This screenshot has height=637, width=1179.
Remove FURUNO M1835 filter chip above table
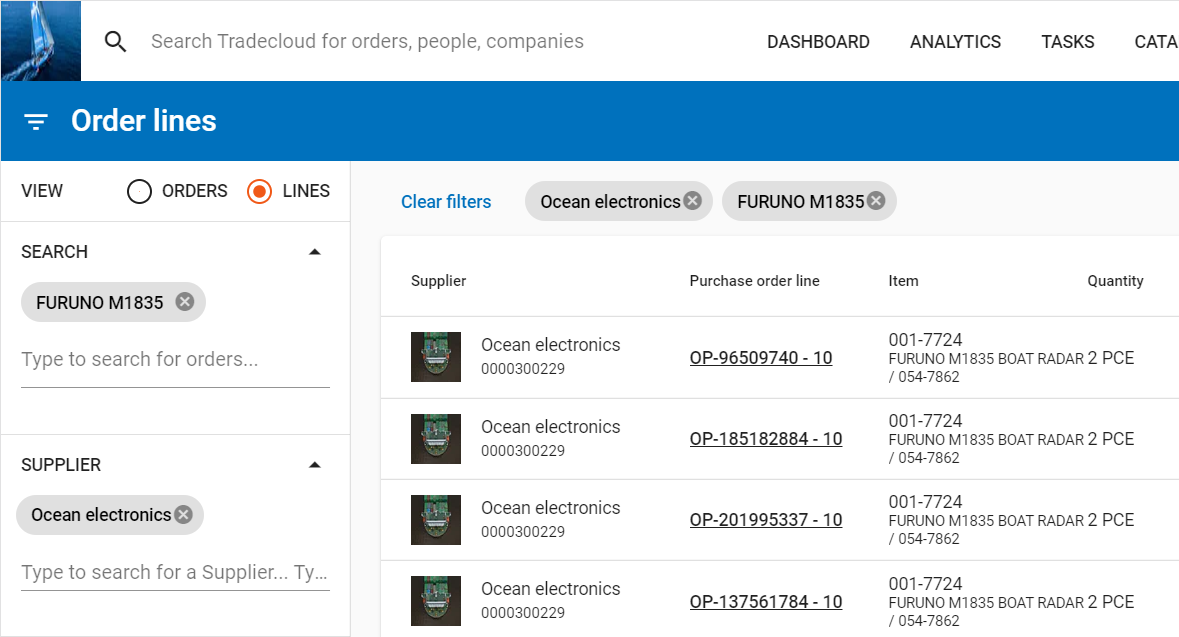point(876,201)
